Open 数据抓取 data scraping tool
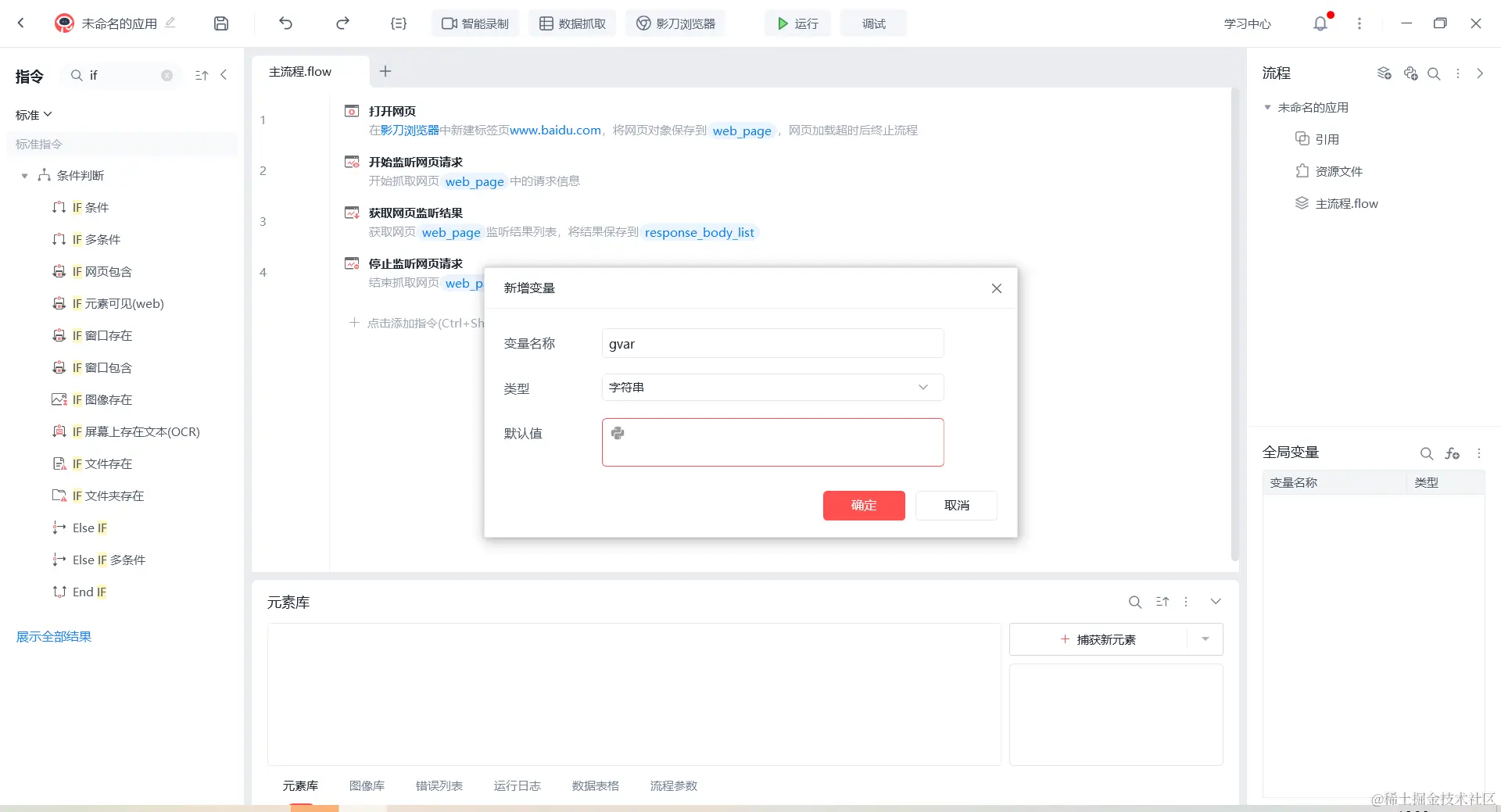Viewport: 1501px width, 812px height. (572, 23)
